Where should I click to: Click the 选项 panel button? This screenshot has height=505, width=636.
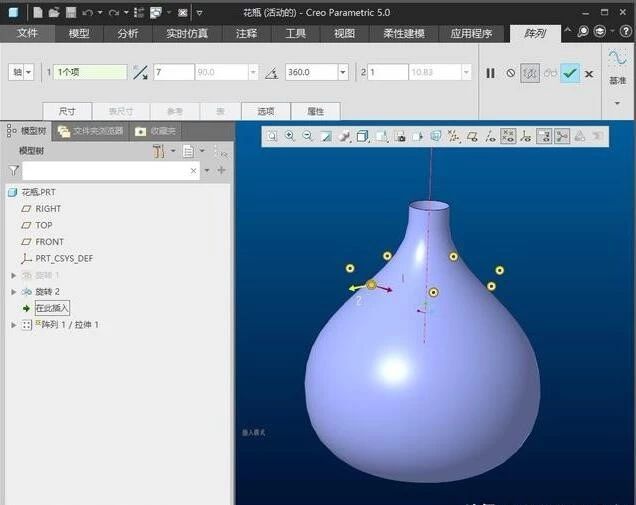click(x=265, y=111)
